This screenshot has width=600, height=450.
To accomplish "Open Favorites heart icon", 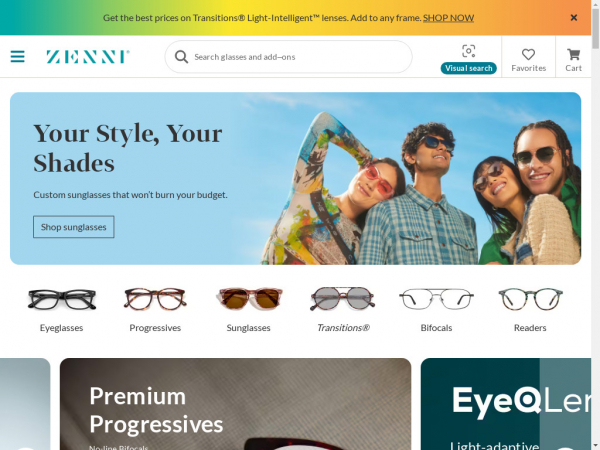I will [528, 54].
